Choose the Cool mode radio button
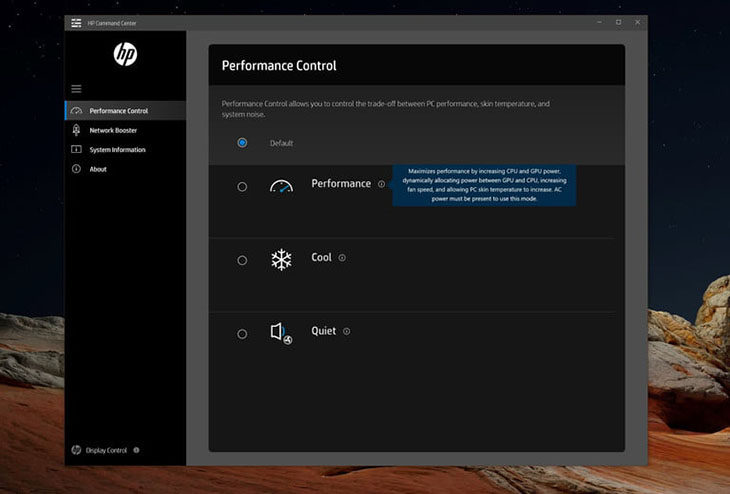730x494 pixels. tap(242, 260)
